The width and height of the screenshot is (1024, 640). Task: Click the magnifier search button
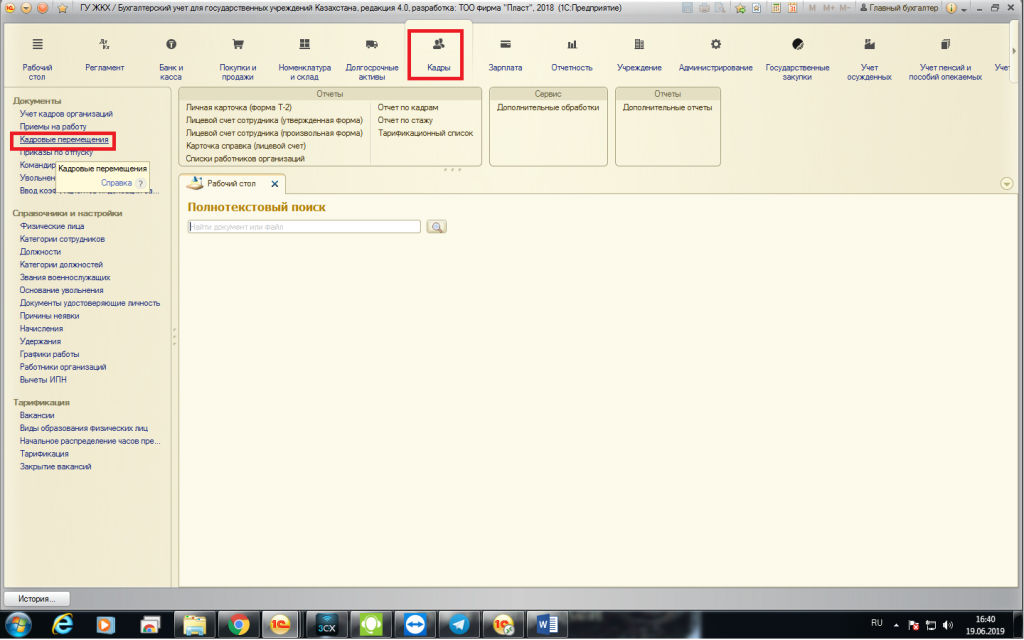pyautogui.click(x=436, y=227)
